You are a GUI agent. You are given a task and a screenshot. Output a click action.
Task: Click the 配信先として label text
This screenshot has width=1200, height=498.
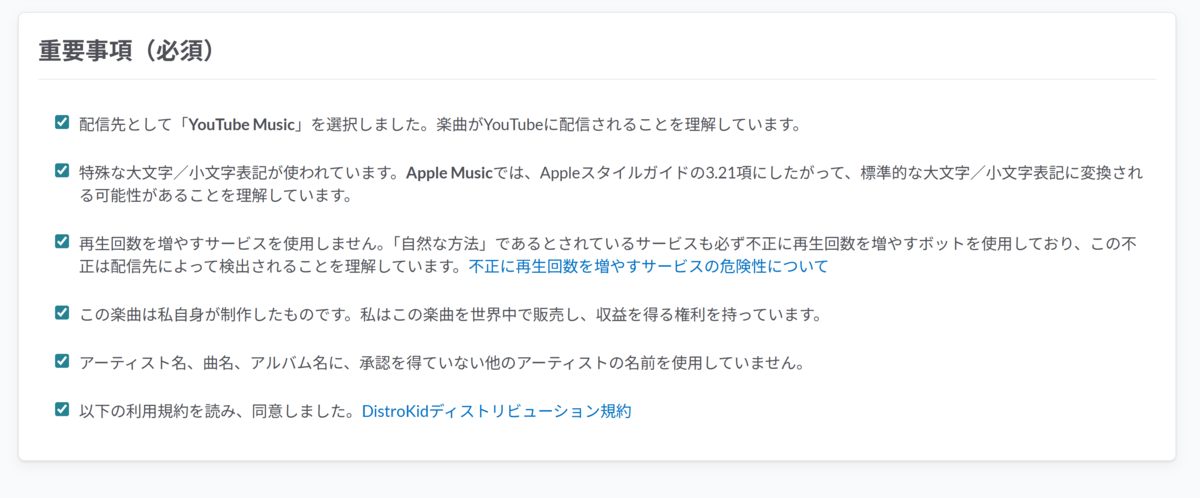tap(126, 125)
